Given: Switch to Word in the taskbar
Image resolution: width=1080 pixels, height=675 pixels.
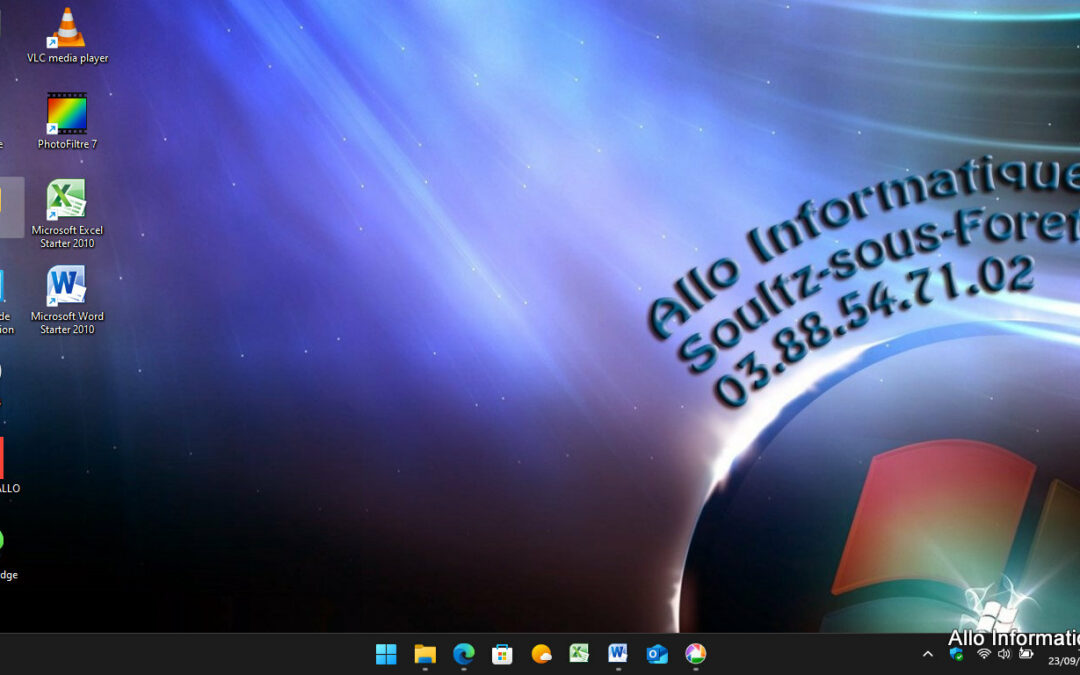Looking at the screenshot, I should pos(618,654).
